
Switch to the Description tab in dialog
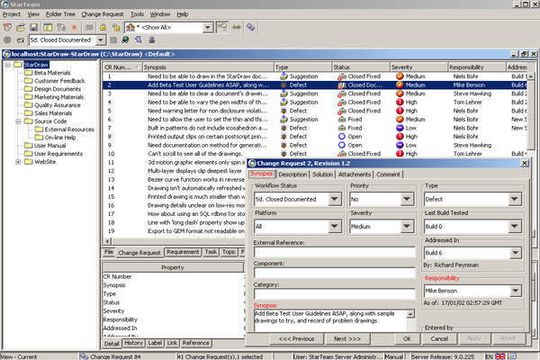[x=293, y=174]
